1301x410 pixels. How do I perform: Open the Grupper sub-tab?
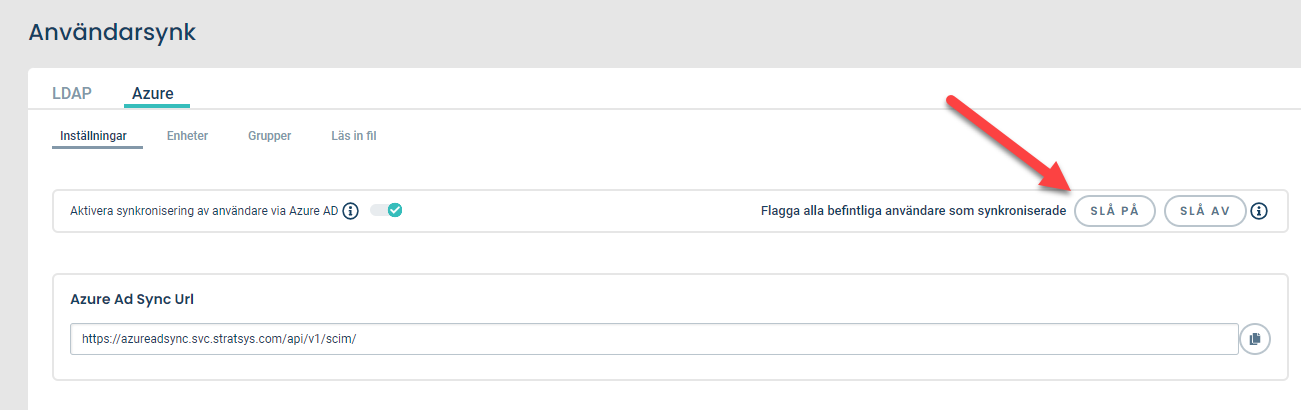[x=269, y=136]
